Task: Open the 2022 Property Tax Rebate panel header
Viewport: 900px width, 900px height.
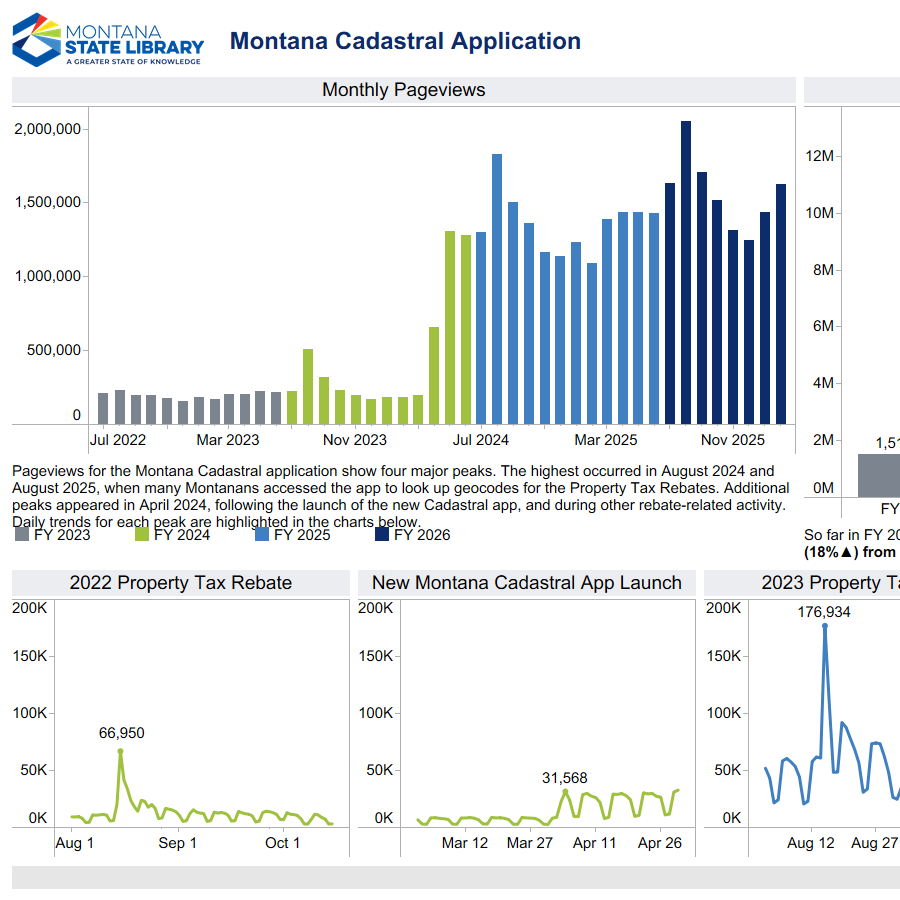Action: click(x=180, y=582)
